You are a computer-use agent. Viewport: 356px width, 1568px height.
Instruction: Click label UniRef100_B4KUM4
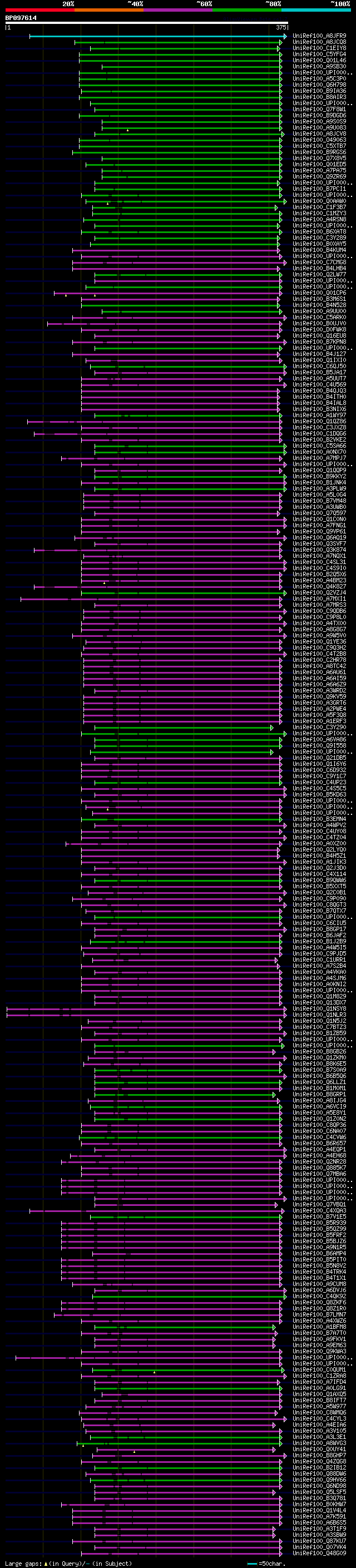tap(319, 250)
